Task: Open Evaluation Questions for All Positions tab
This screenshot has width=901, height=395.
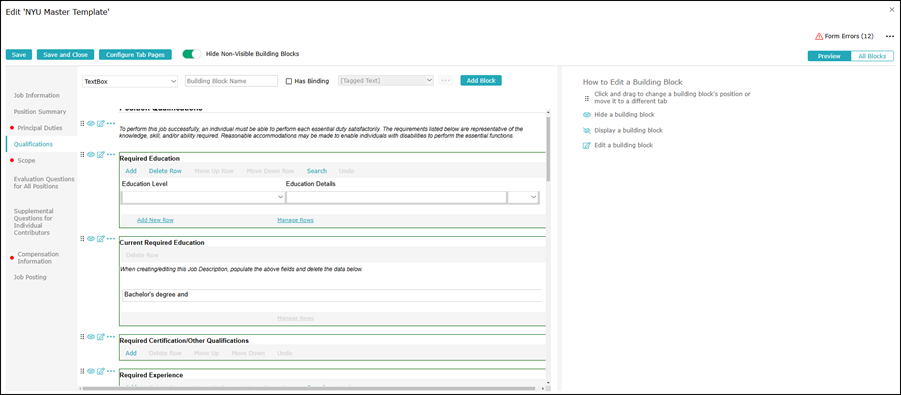Action: 44,183
